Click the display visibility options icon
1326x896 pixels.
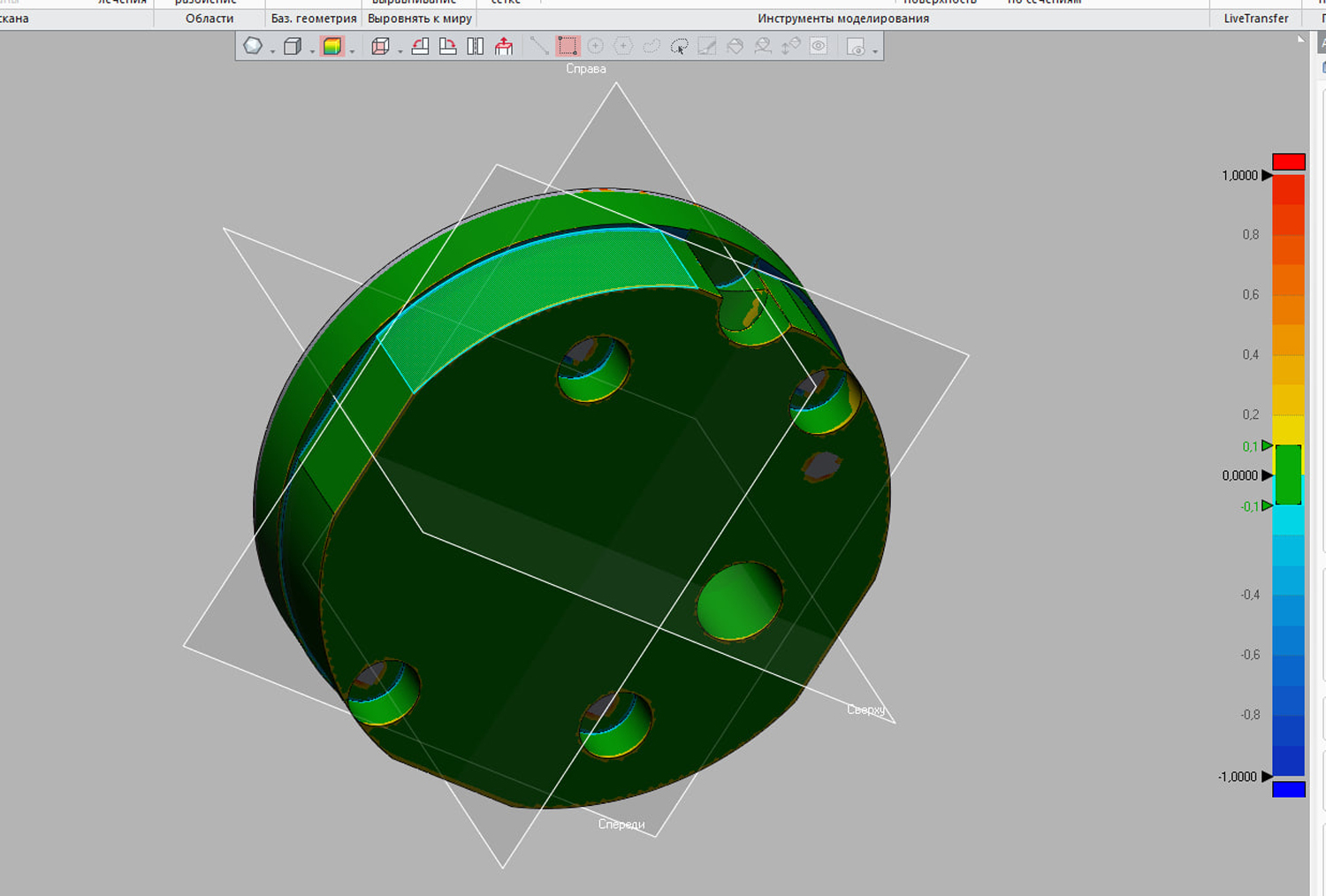(856, 46)
